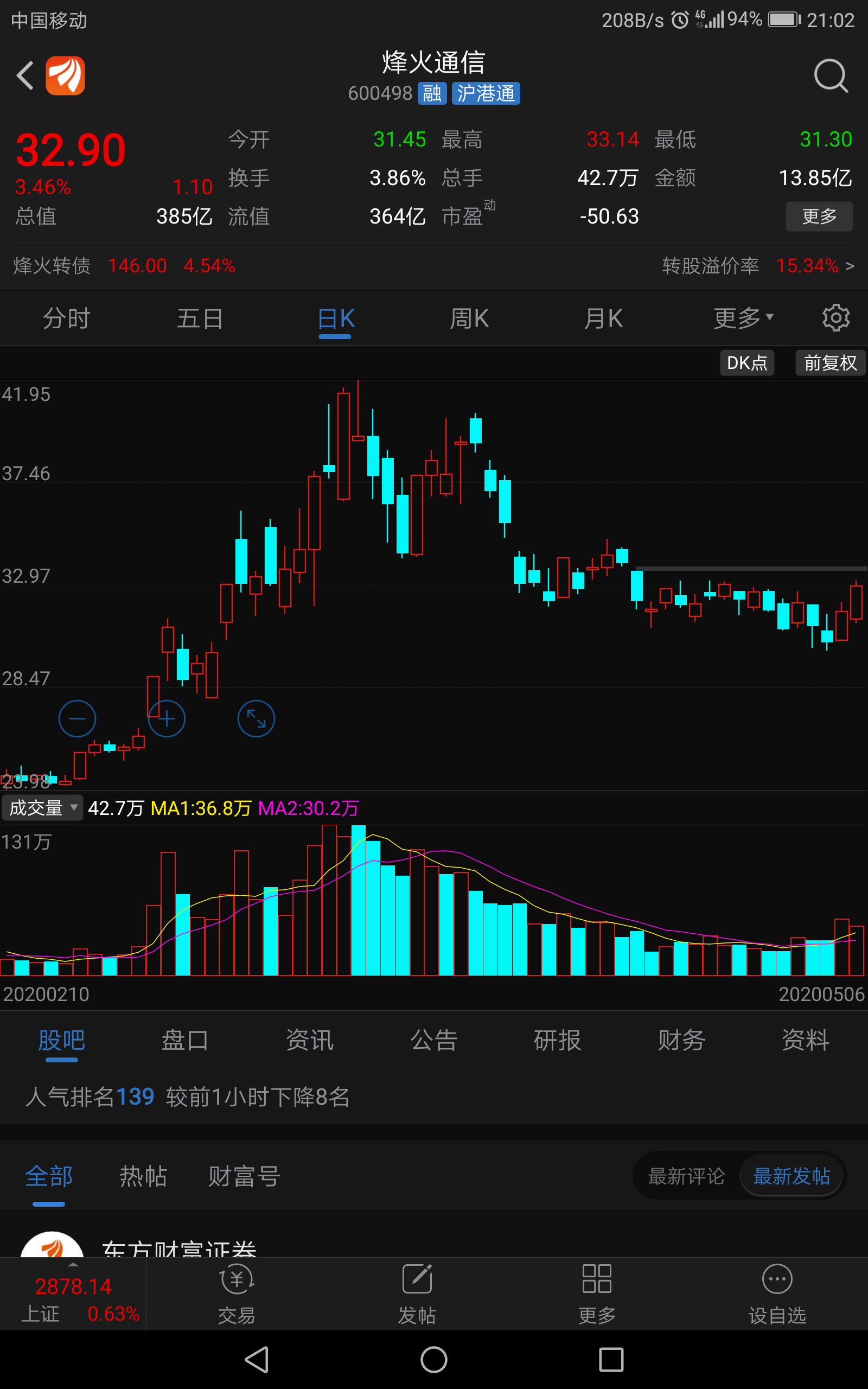
Task: Switch to 最新发帖 sorting
Action: pyautogui.click(x=792, y=1176)
